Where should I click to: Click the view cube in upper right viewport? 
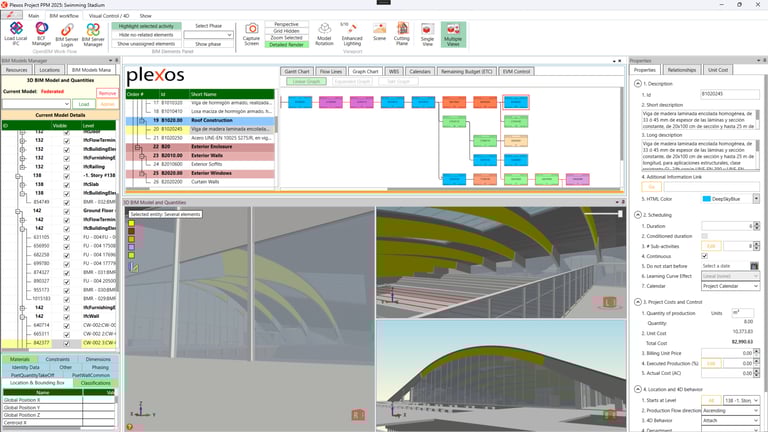(x=609, y=302)
